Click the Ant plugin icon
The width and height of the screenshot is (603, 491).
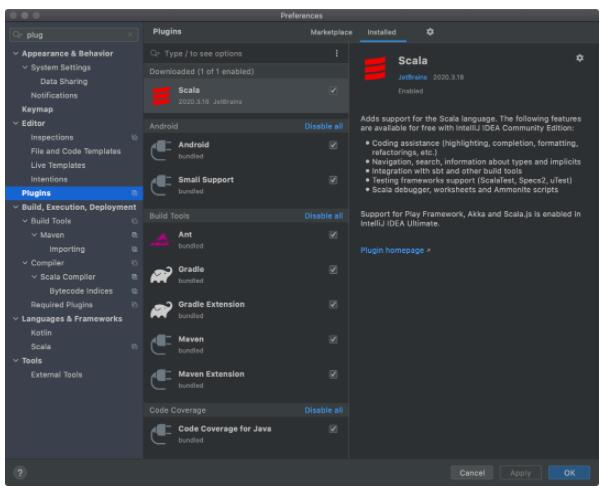[x=162, y=240]
